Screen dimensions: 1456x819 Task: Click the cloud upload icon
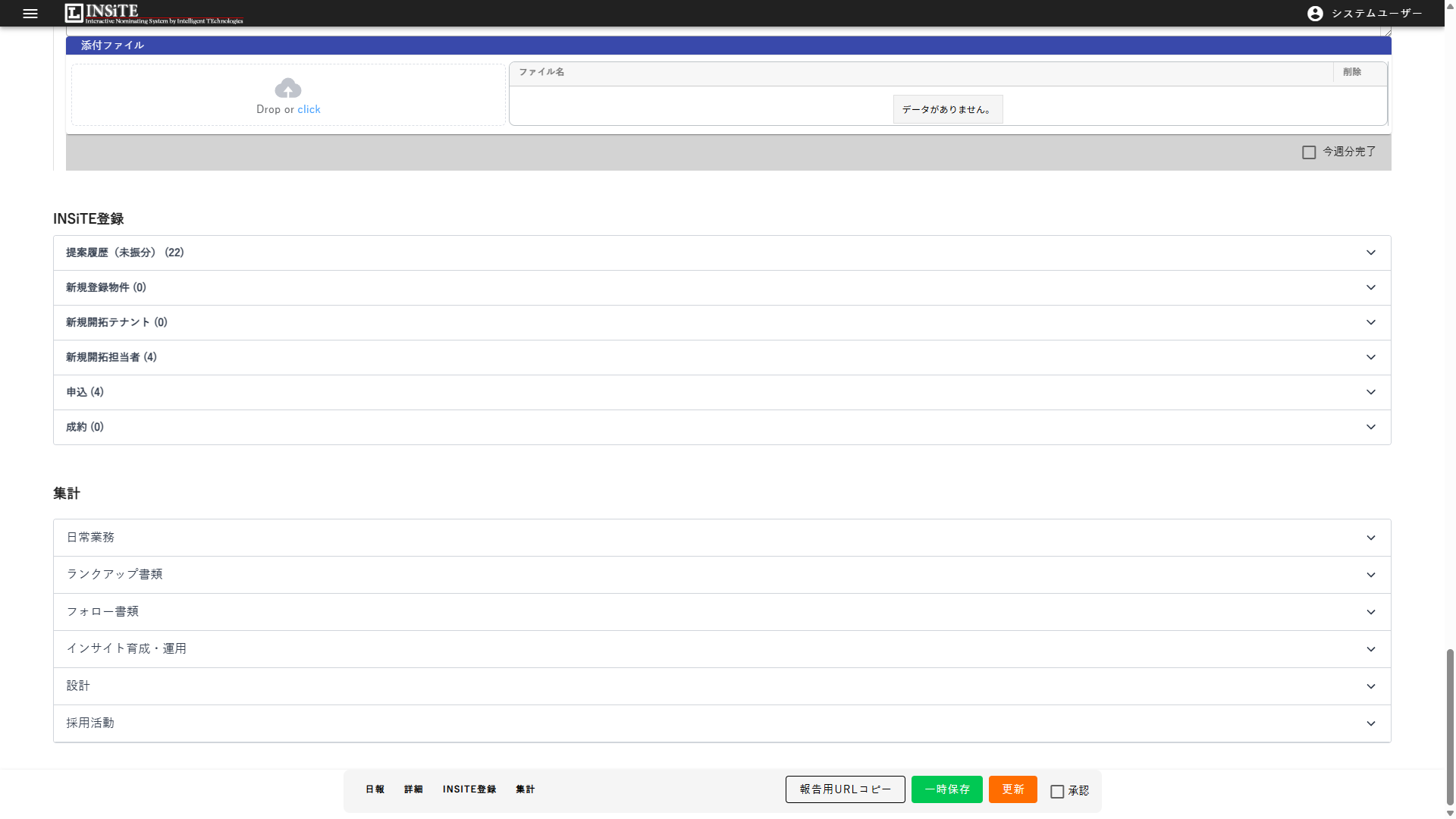click(x=288, y=88)
